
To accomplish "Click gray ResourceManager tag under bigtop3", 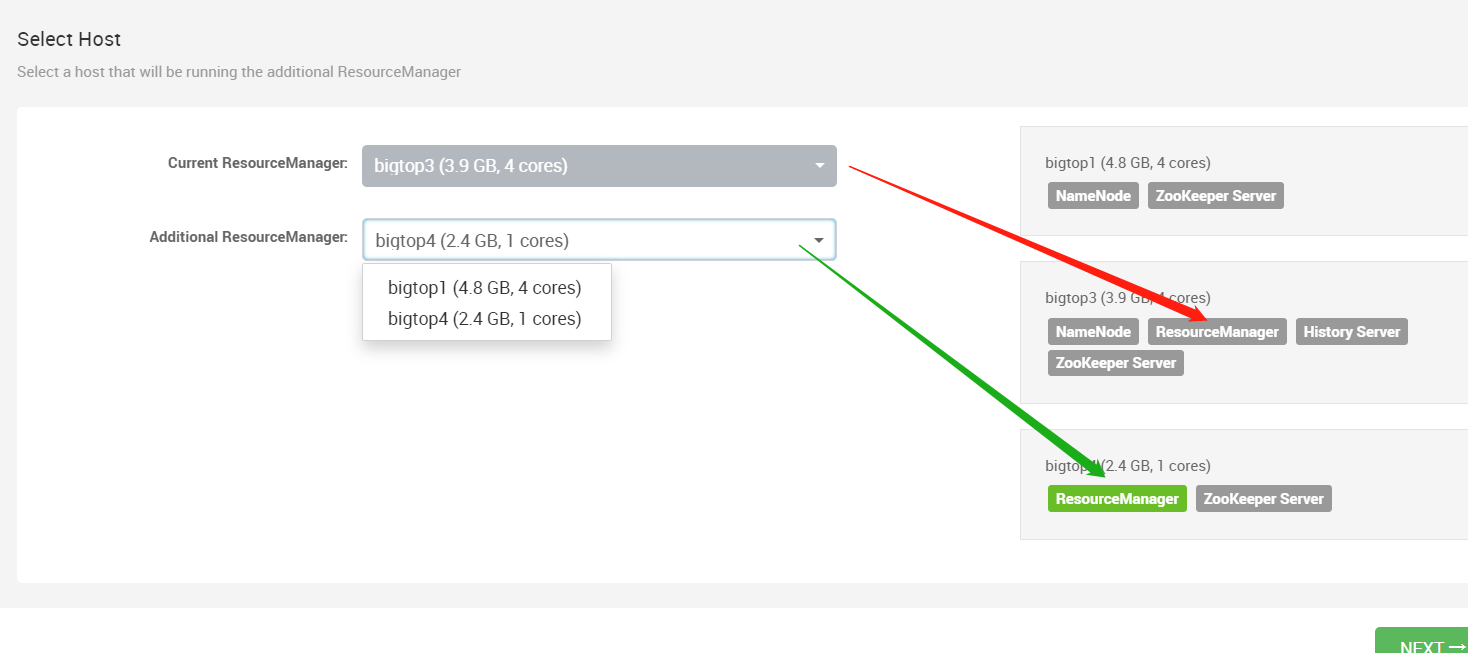I will point(1217,332).
